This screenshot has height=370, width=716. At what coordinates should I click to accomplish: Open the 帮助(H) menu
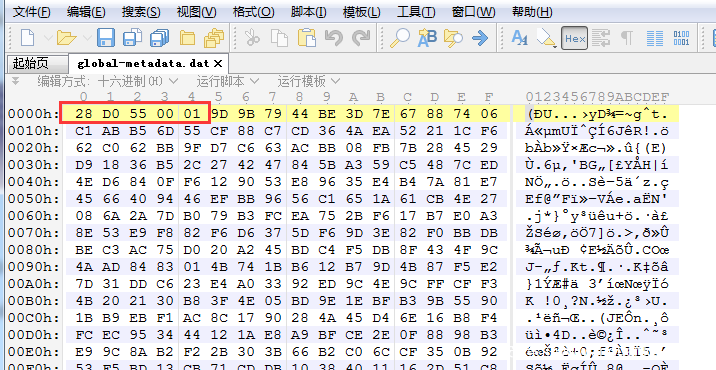coord(532,11)
